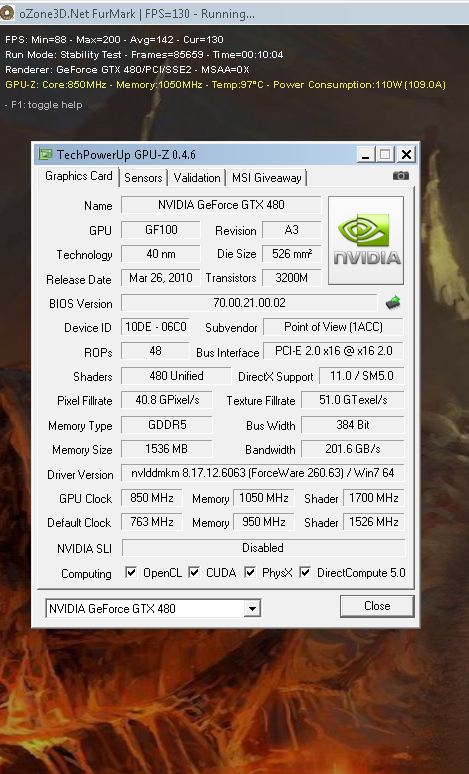Image resolution: width=469 pixels, height=774 pixels.
Task: Click the Bus Width value 384 Bit
Action: 352,425
